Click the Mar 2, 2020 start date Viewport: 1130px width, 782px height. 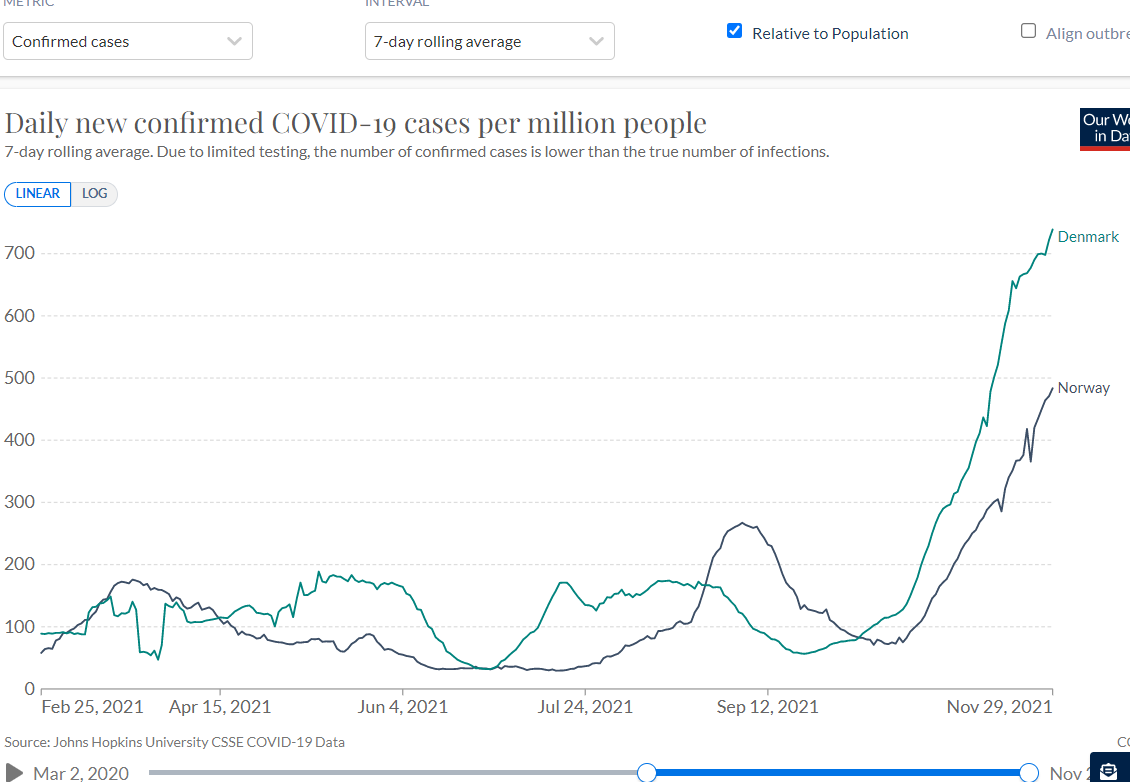point(81,773)
